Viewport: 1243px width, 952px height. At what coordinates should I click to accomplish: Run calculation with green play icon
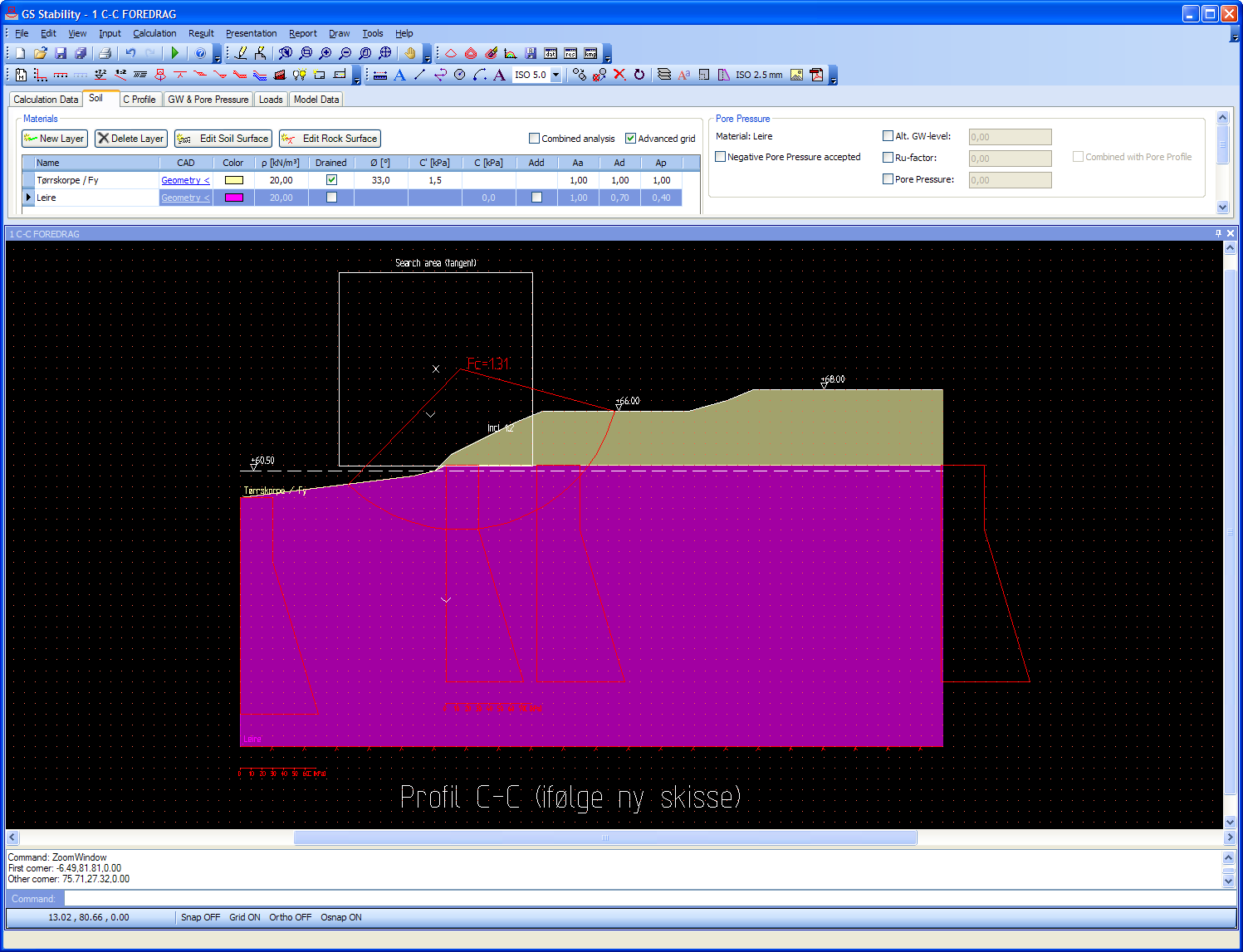[x=175, y=53]
